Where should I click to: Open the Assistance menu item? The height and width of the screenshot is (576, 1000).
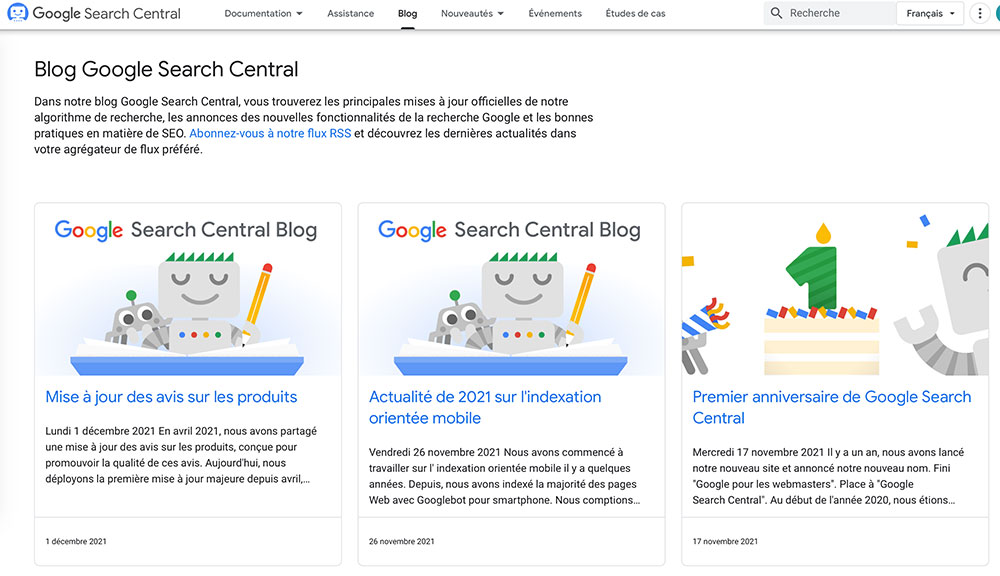[x=350, y=13]
